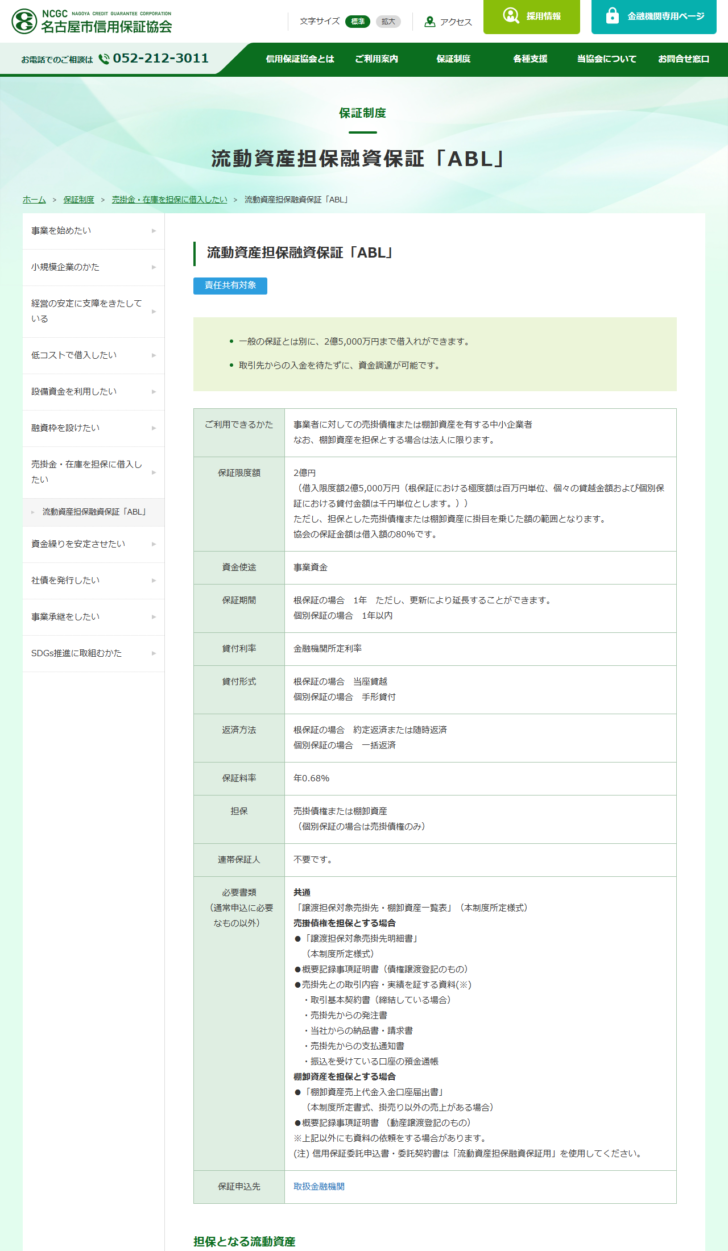The image size is (728, 1251).
Task: Go to ホーム in the breadcrumb
Action: (34, 200)
